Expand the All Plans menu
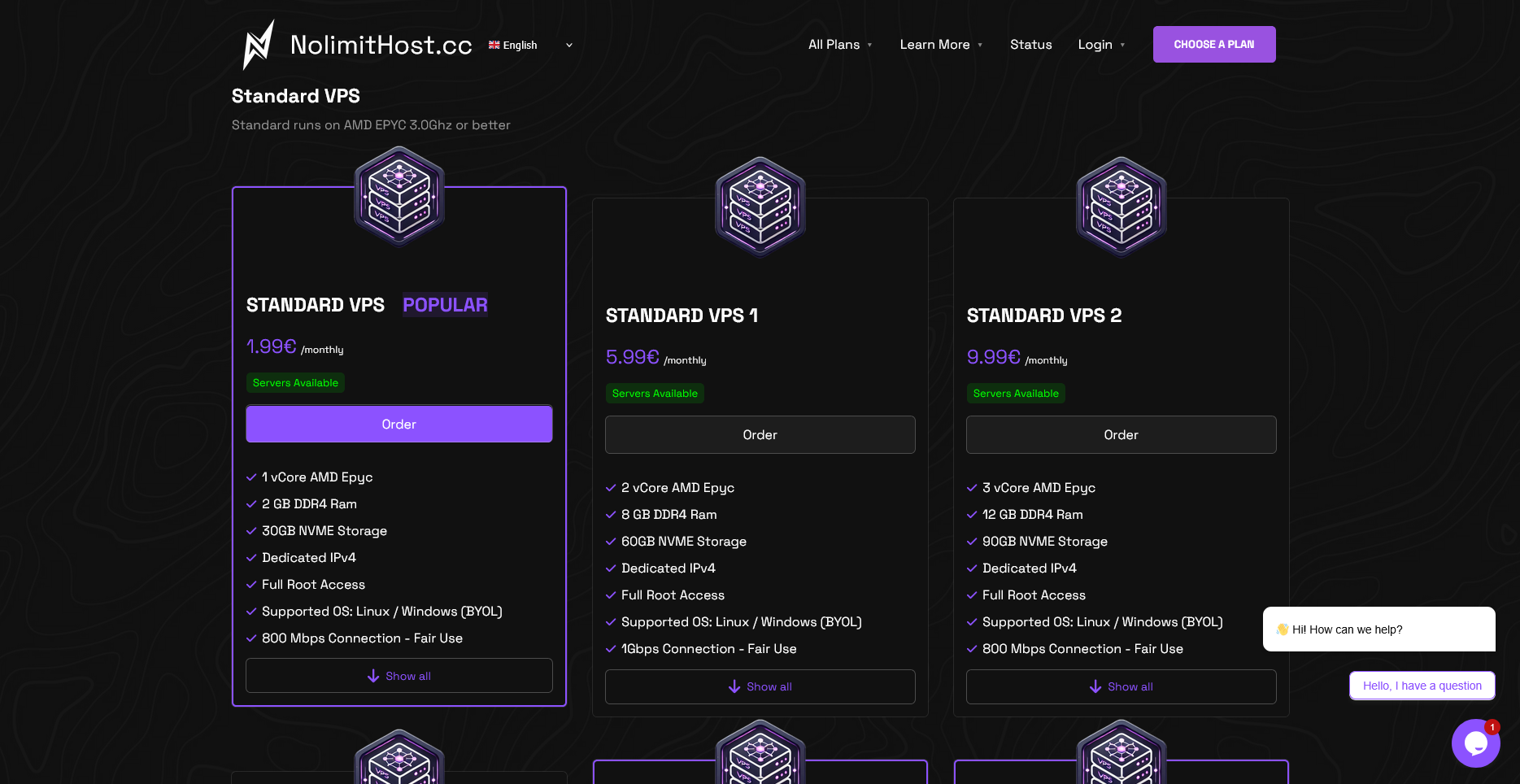1520x784 pixels. click(840, 45)
